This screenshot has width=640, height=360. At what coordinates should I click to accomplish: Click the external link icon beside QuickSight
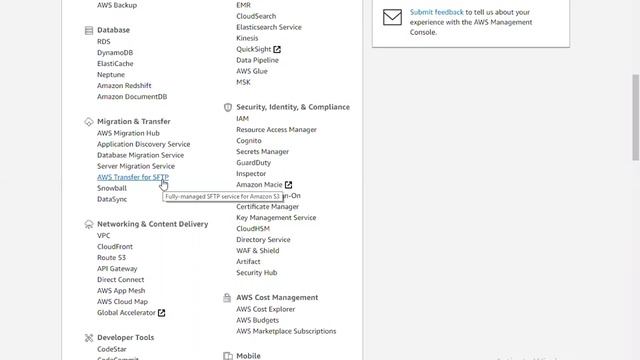[x=277, y=49]
